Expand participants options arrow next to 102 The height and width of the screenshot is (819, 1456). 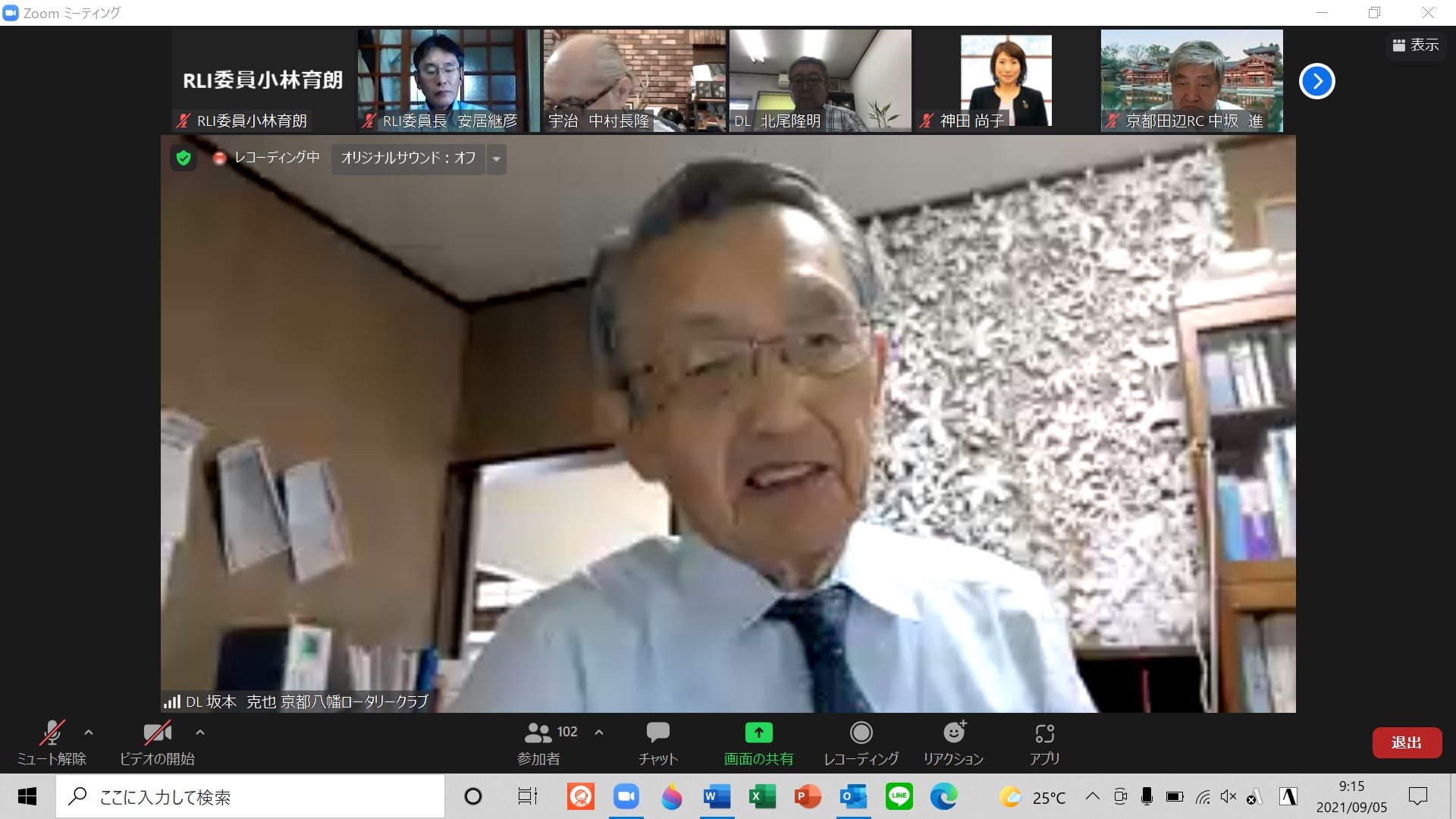click(x=599, y=733)
